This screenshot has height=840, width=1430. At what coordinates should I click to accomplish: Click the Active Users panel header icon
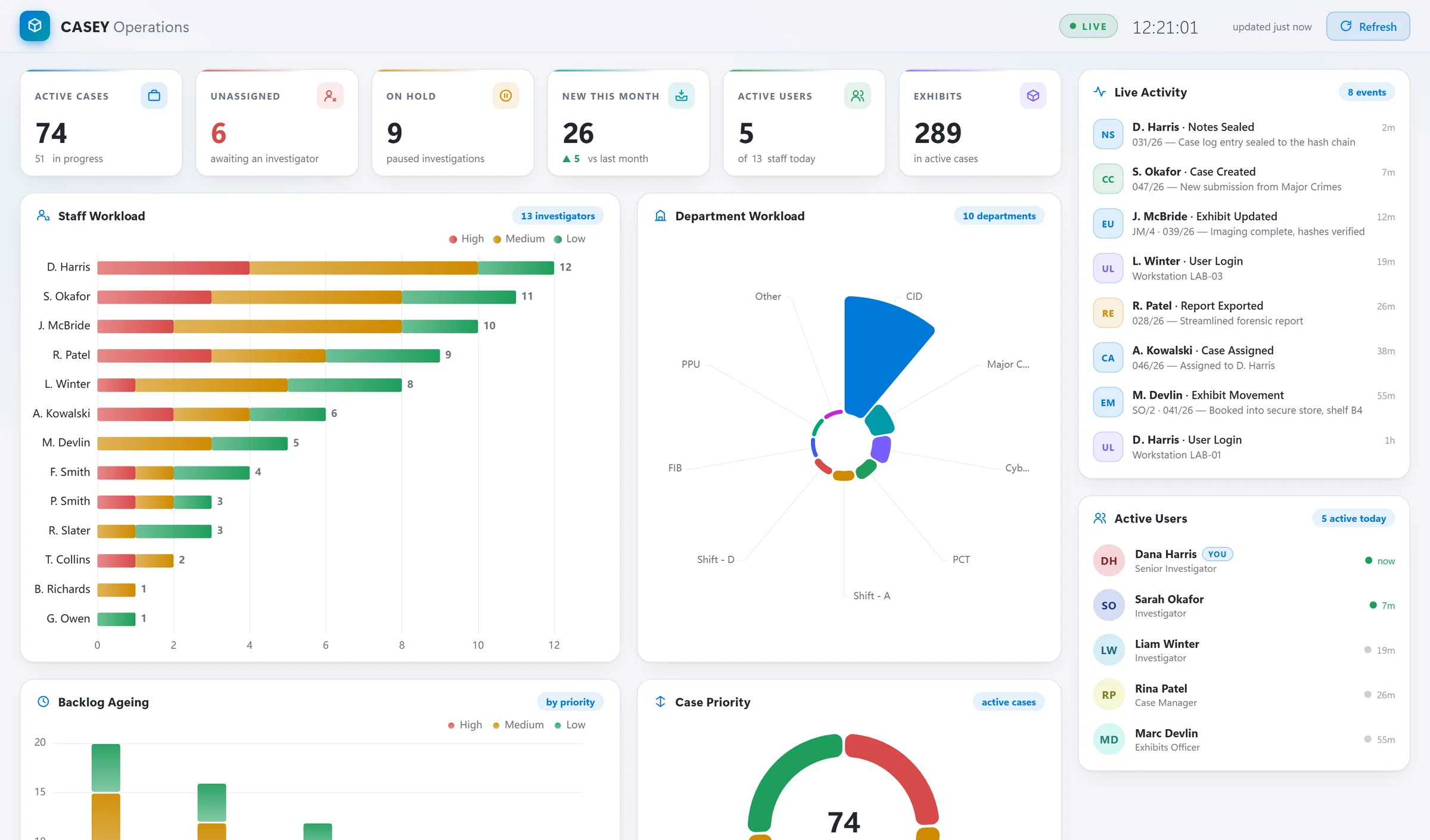(1100, 518)
